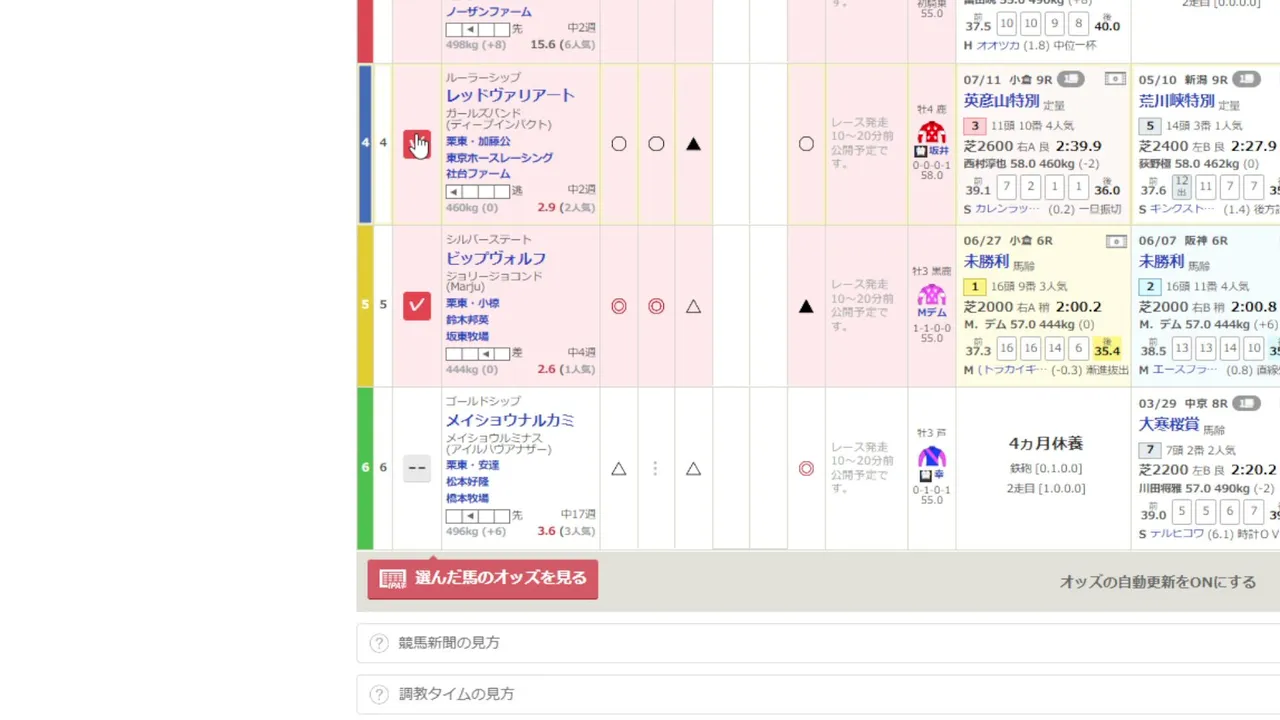
Task: Open trainer link 栗東・安達
Action: [472, 466]
